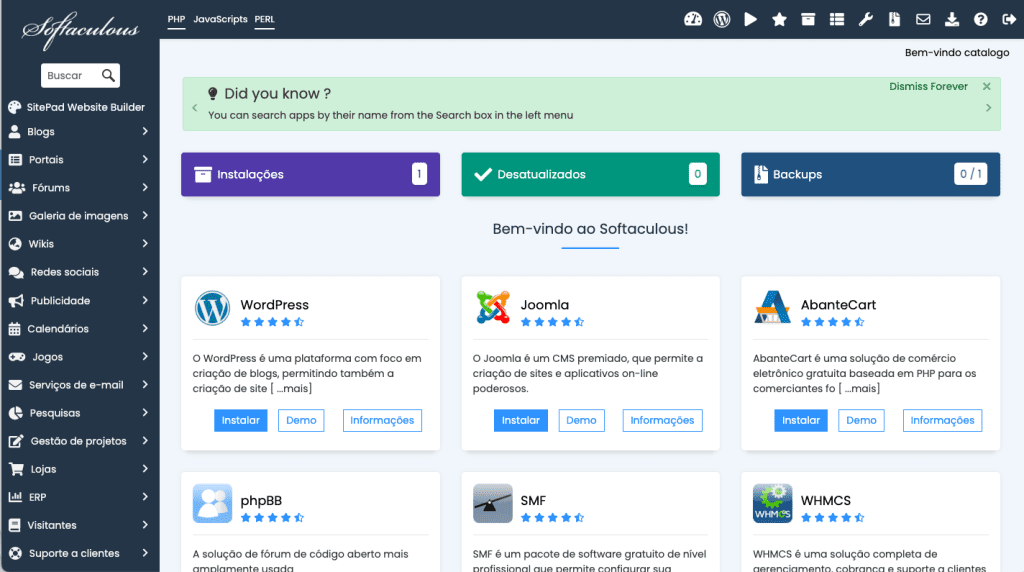Image resolution: width=1024 pixels, height=572 pixels.
Task: Install Joomla with Instalar button
Action: pyautogui.click(x=520, y=421)
